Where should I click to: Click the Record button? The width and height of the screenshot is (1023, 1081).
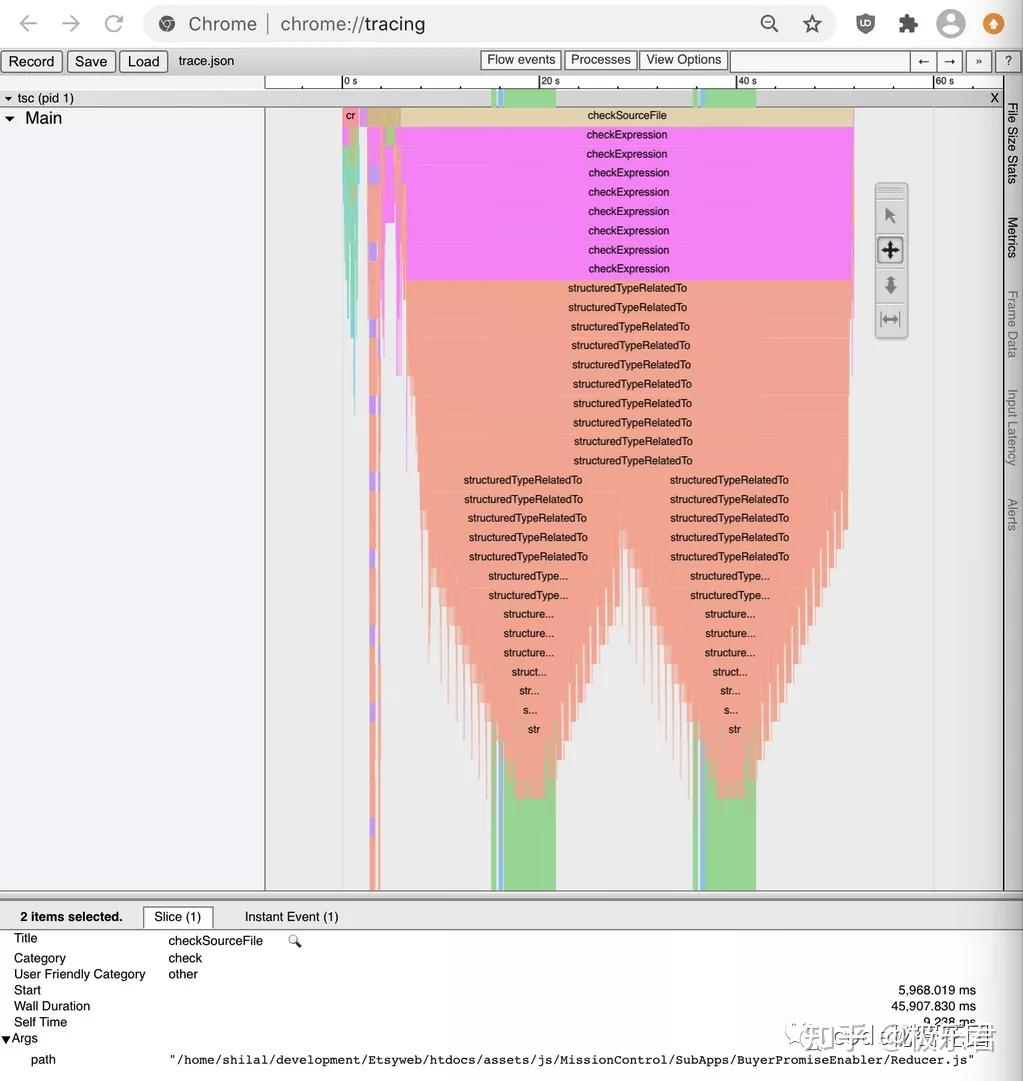31,60
